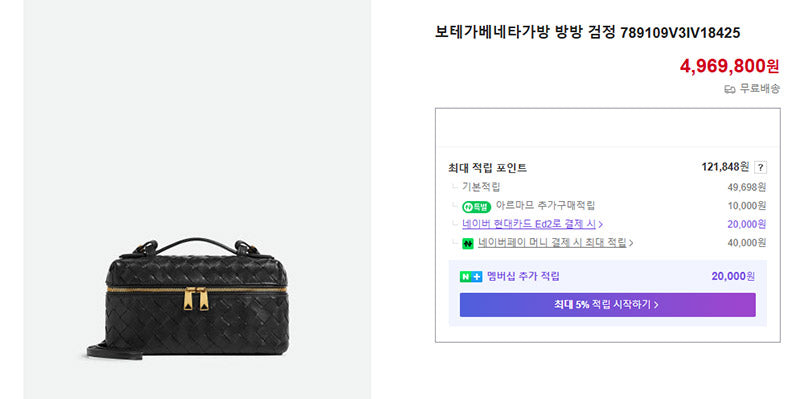800x399 pixels.
Task: Click 아르마므 추가구매적립 text
Action: tap(545, 206)
